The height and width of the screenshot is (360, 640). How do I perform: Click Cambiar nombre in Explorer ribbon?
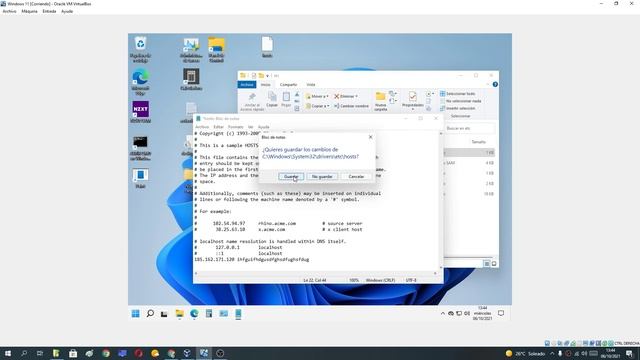point(351,106)
